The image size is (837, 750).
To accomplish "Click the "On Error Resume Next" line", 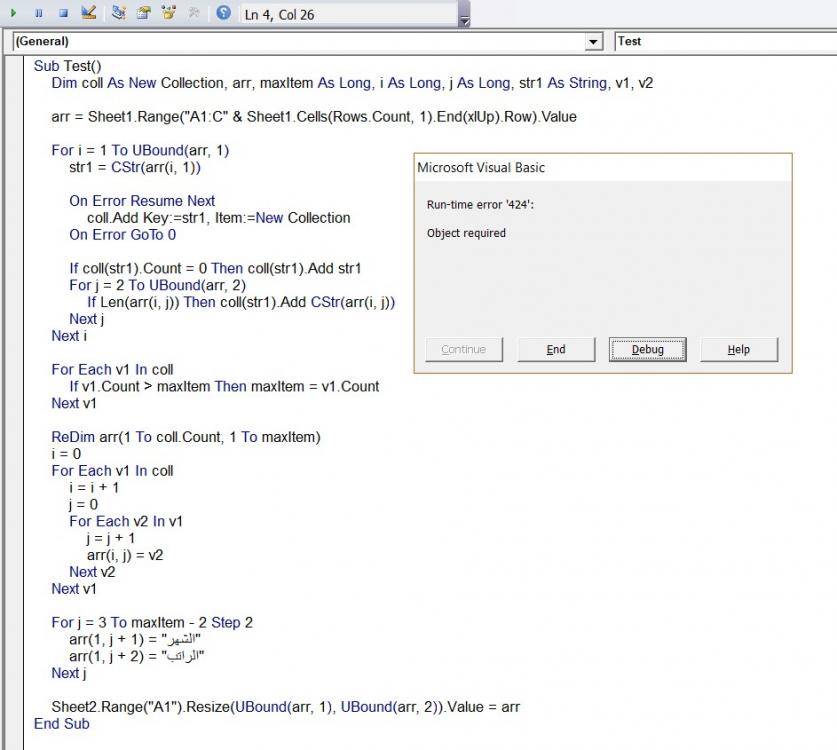I will click(142, 201).
